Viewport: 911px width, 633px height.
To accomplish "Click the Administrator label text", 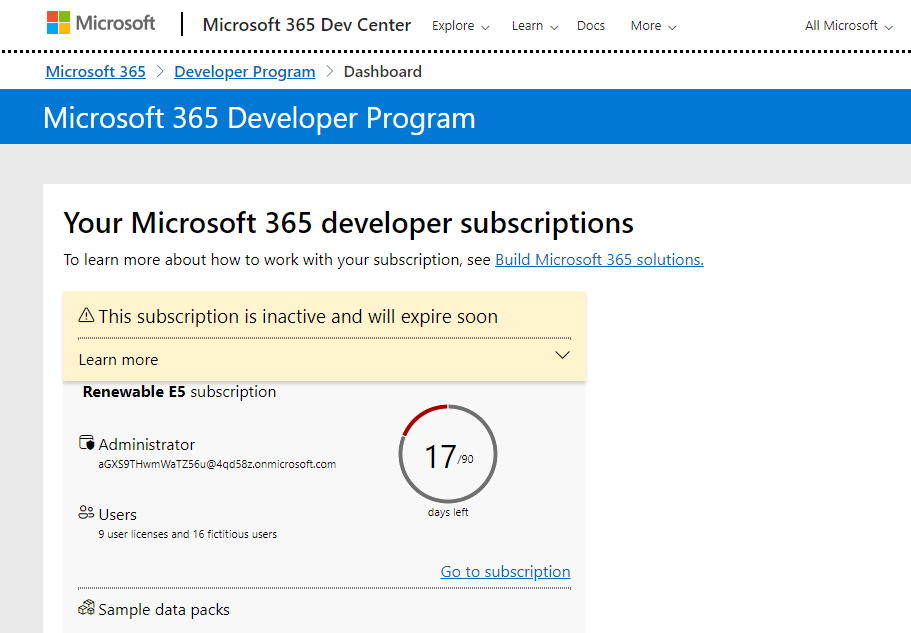I will [x=146, y=444].
